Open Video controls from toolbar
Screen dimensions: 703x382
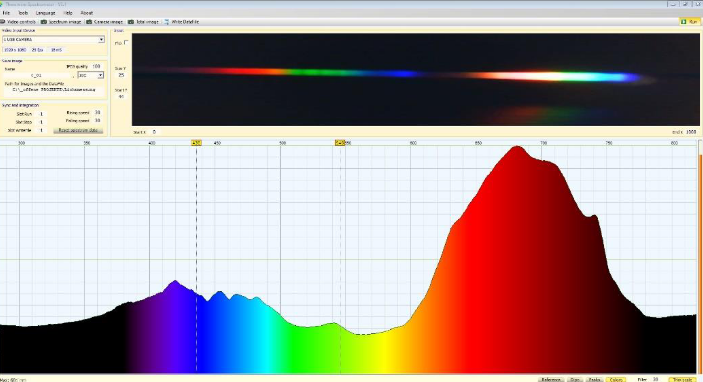tap(18, 22)
